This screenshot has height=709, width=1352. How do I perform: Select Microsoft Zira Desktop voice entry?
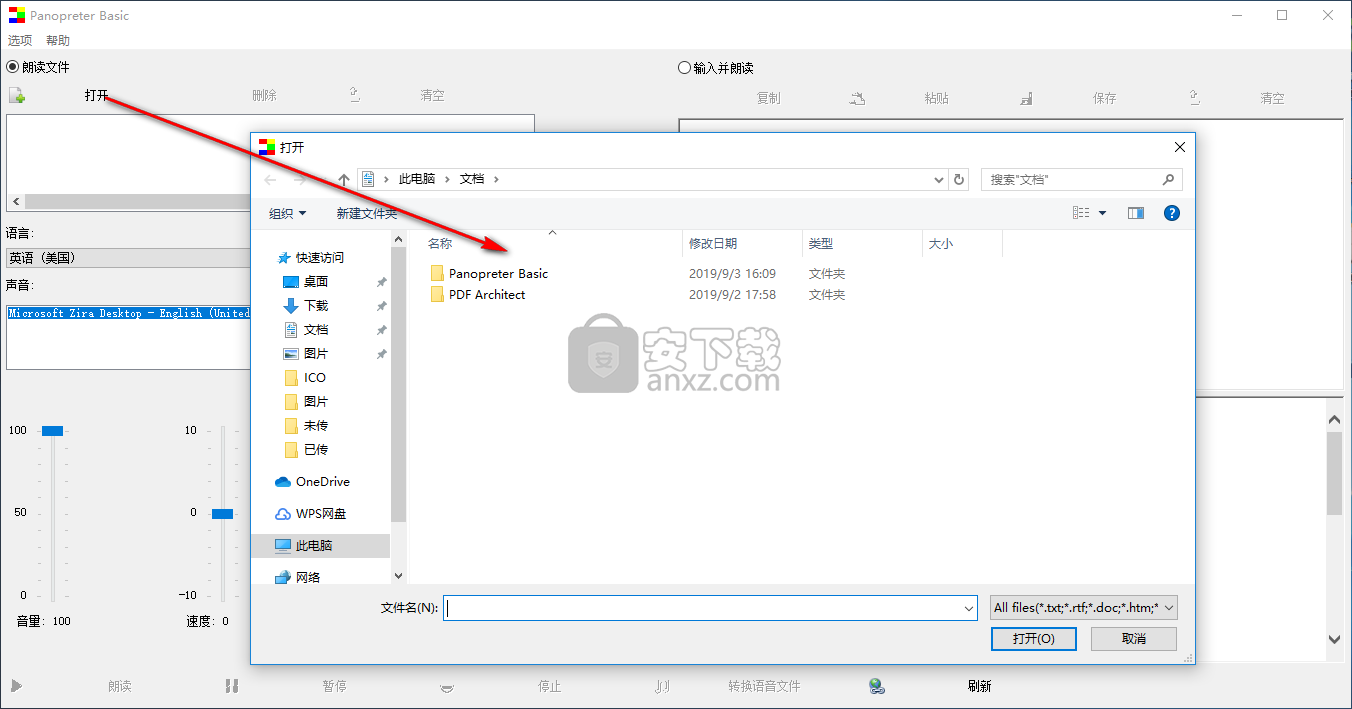point(130,313)
